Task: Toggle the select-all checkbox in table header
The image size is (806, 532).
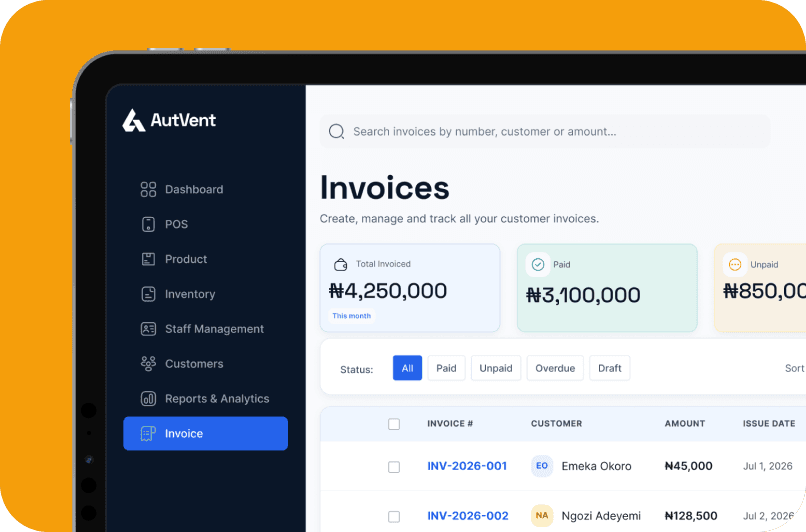Action: coord(394,424)
